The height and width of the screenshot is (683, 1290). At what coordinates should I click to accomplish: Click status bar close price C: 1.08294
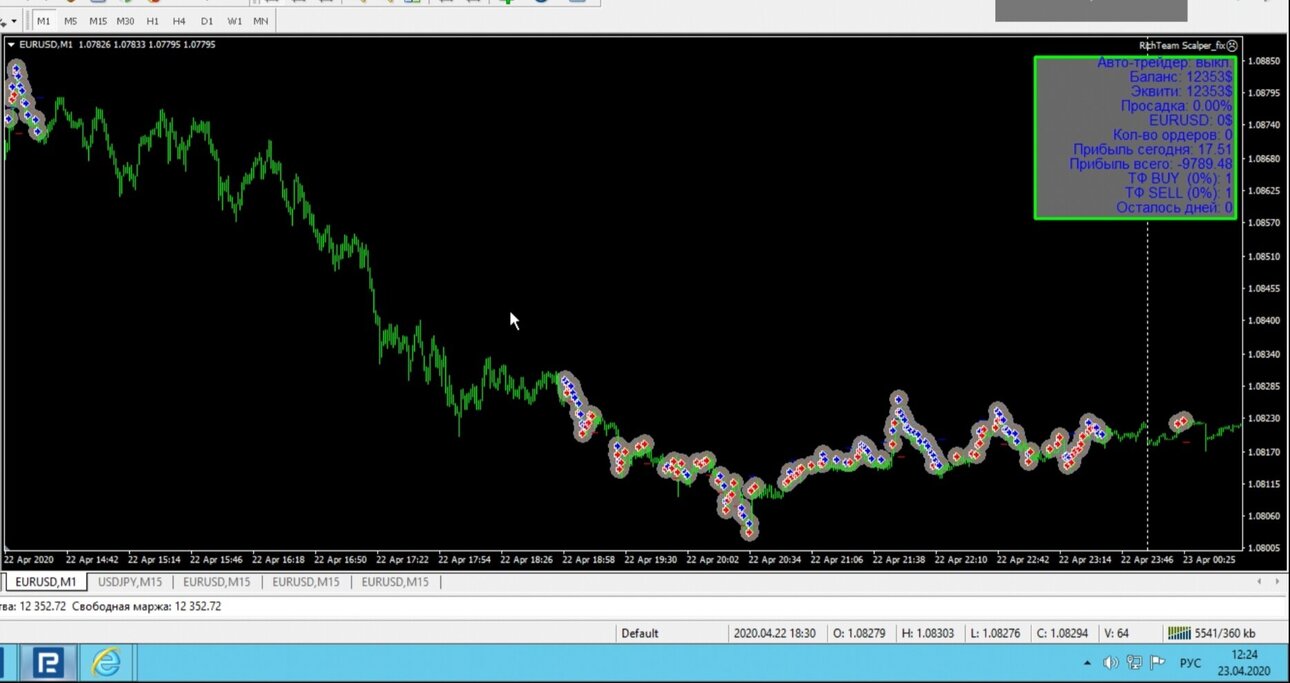coord(1061,633)
